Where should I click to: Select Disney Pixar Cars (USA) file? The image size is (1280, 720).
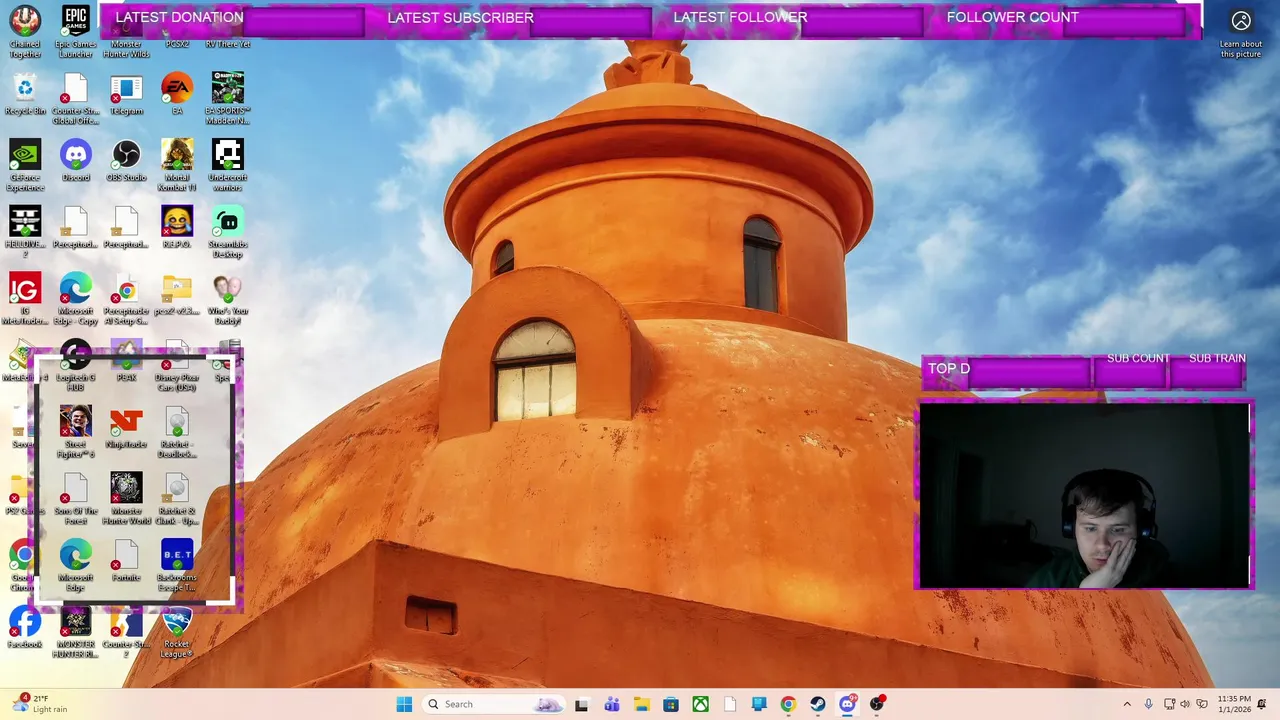[x=177, y=366]
